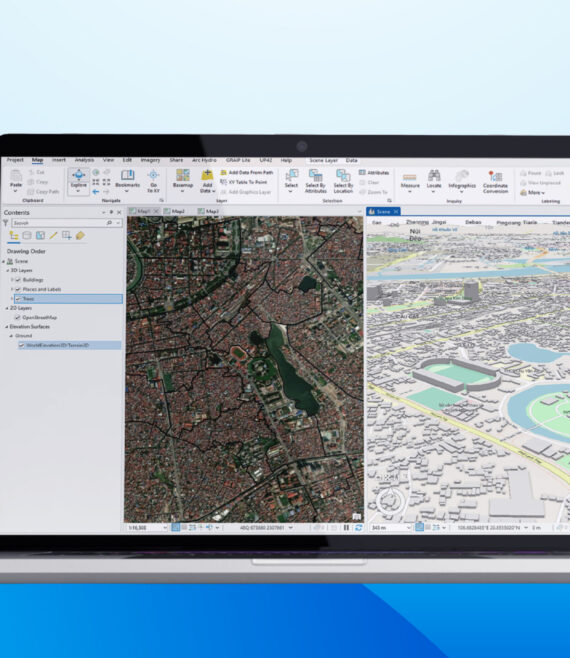Refresh the 2D map view
570x658 pixels.
tap(358, 527)
